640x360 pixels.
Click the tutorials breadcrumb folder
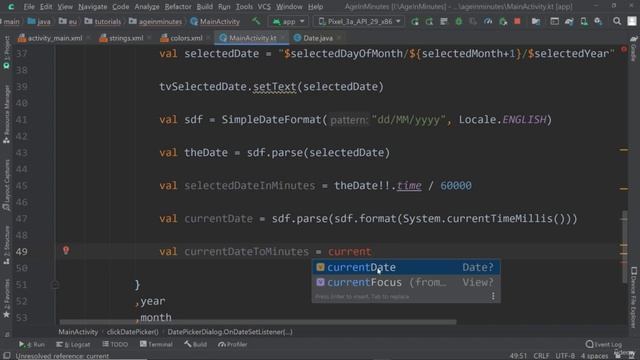pyautogui.click(x=103, y=21)
